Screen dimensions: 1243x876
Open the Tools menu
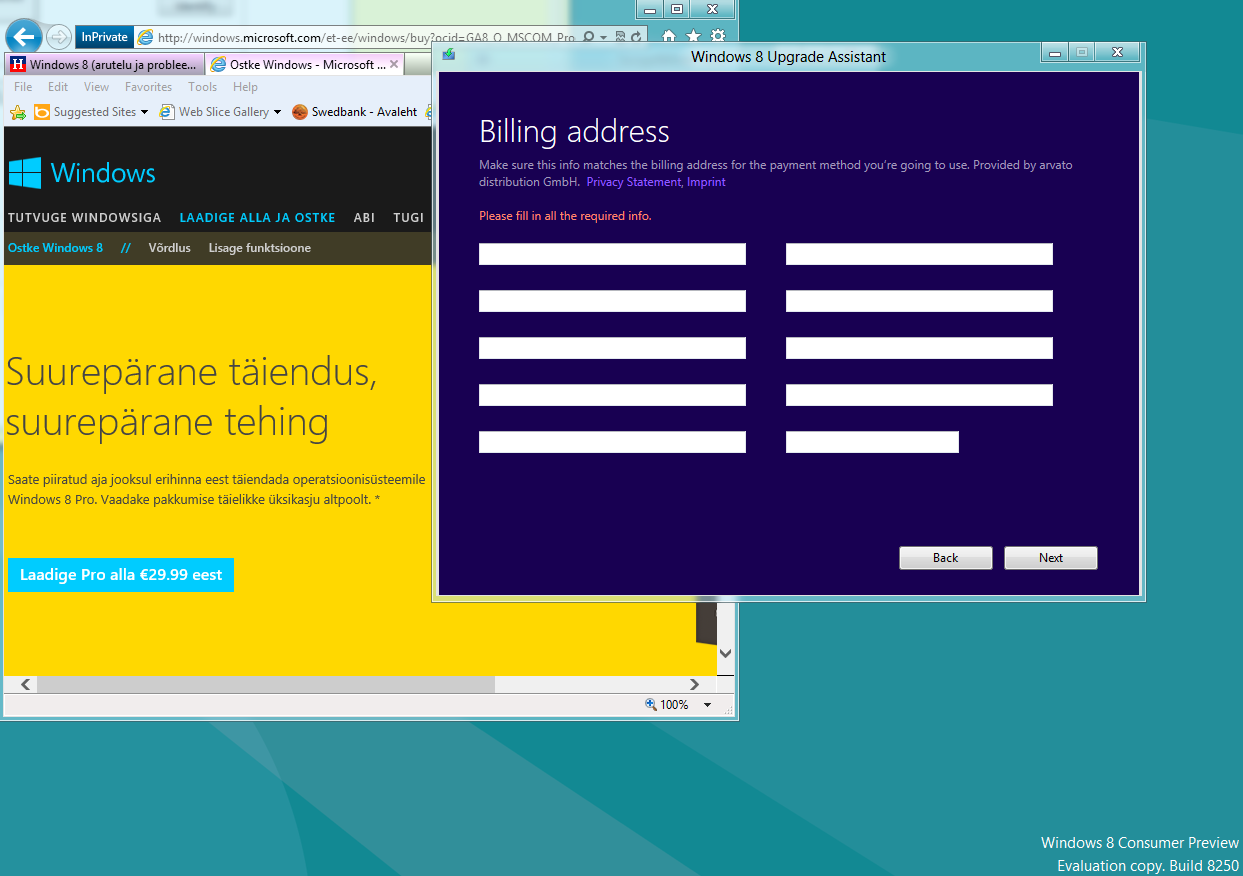[202, 87]
